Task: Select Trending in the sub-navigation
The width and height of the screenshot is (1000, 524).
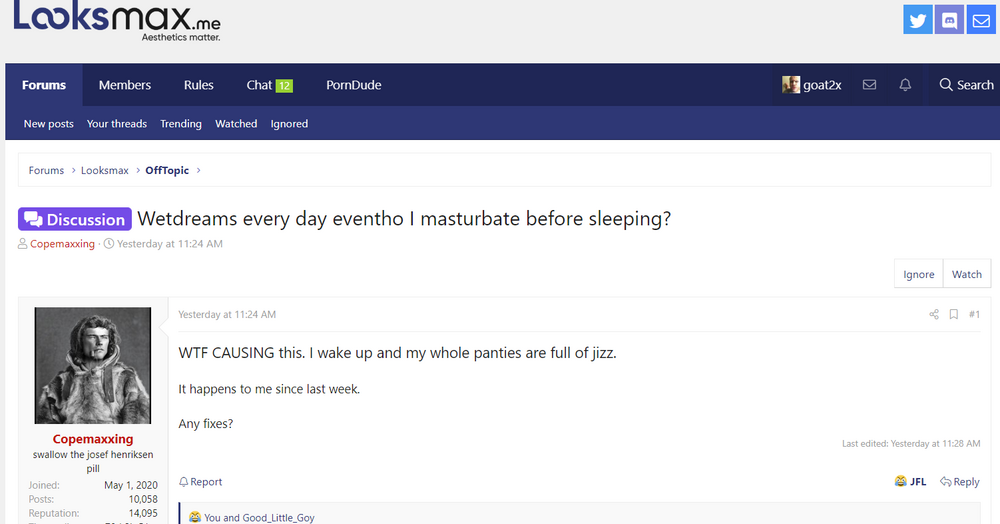Action: (x=180, y=124)
